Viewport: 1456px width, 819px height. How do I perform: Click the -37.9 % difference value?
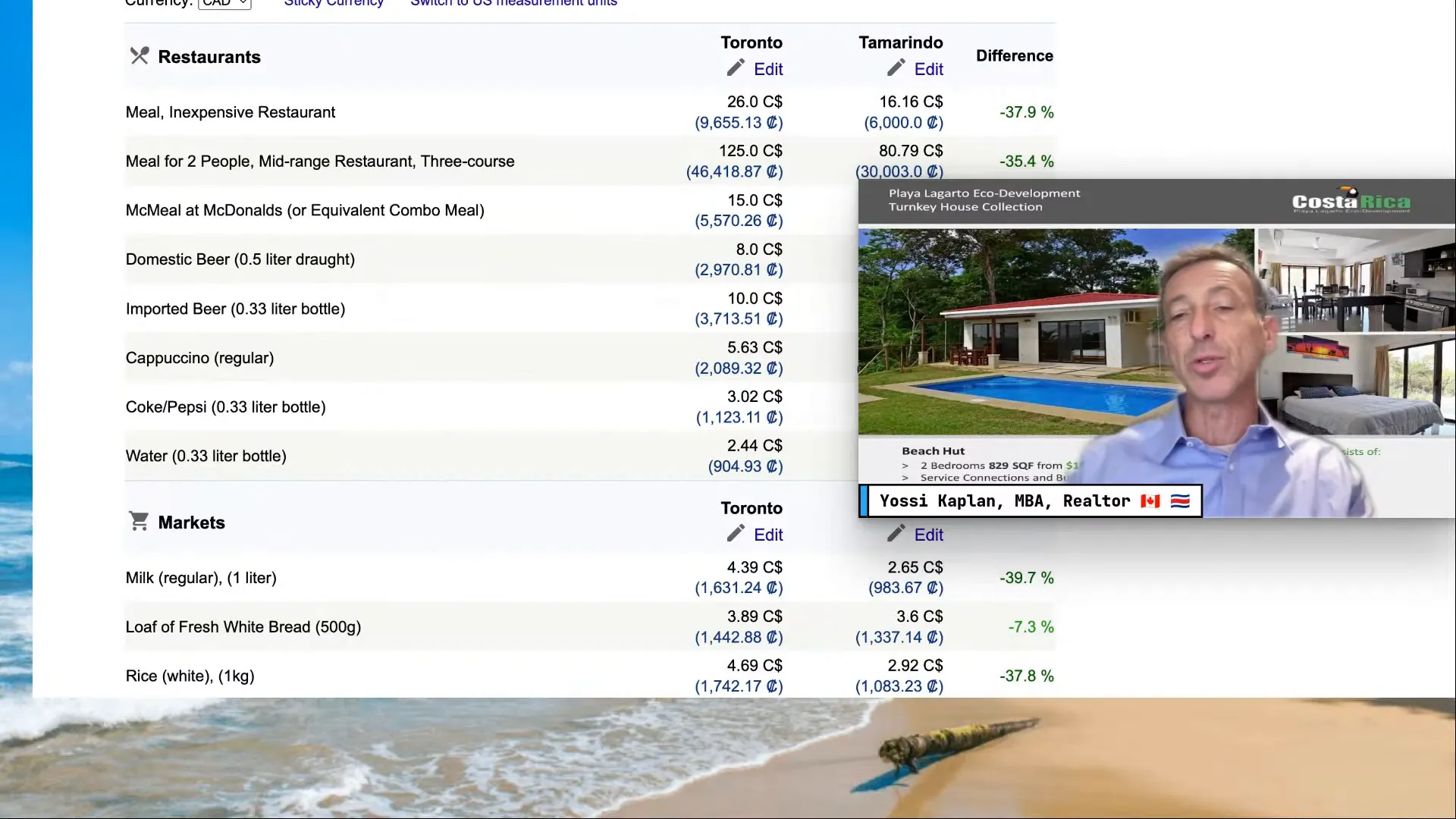pos(1027,112)
